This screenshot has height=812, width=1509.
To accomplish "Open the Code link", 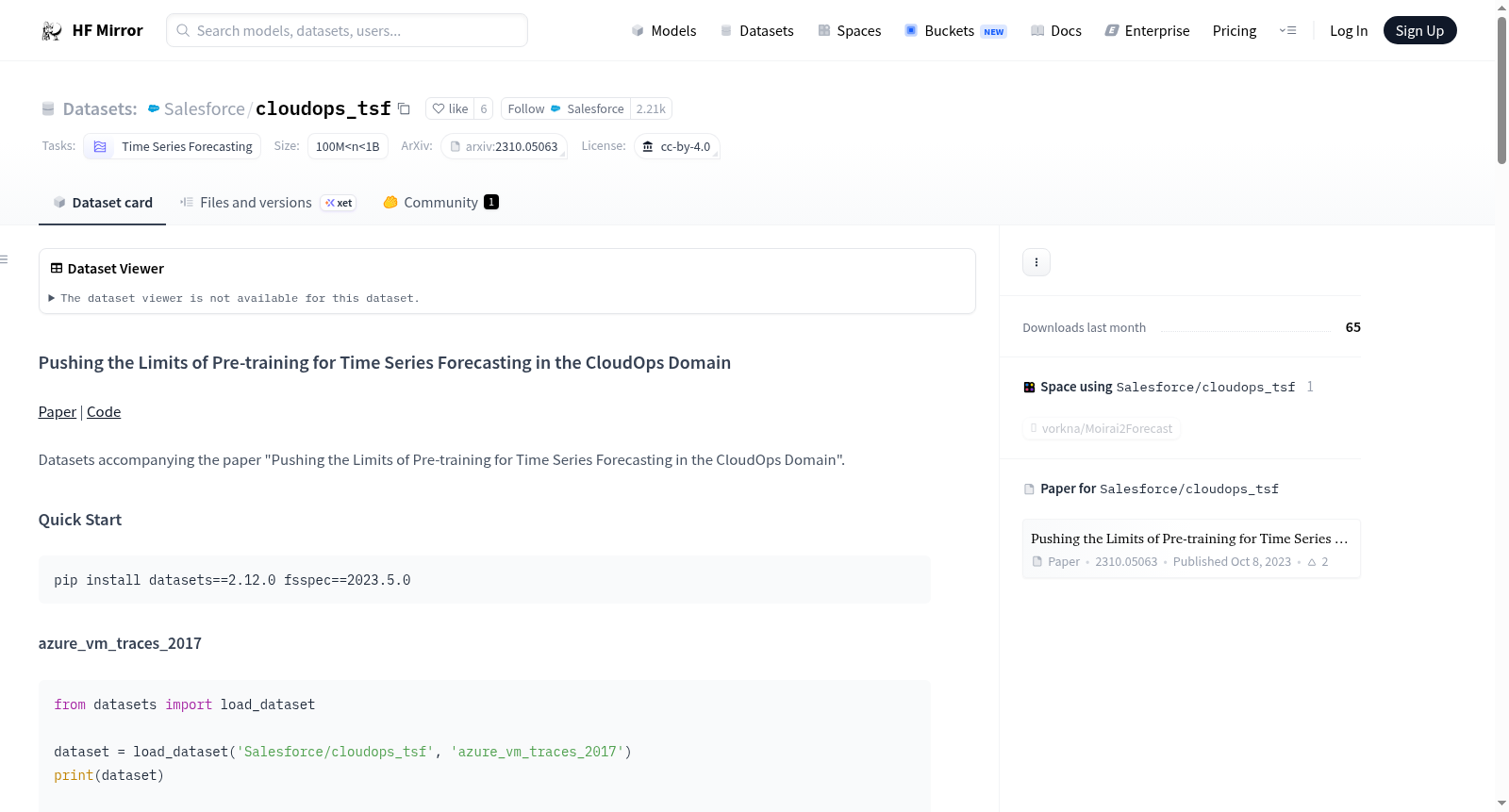I will [x=104, y=412].
